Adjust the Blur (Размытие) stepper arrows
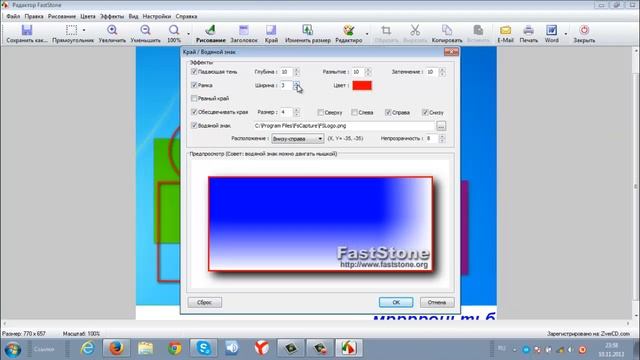 pos(368,72)
